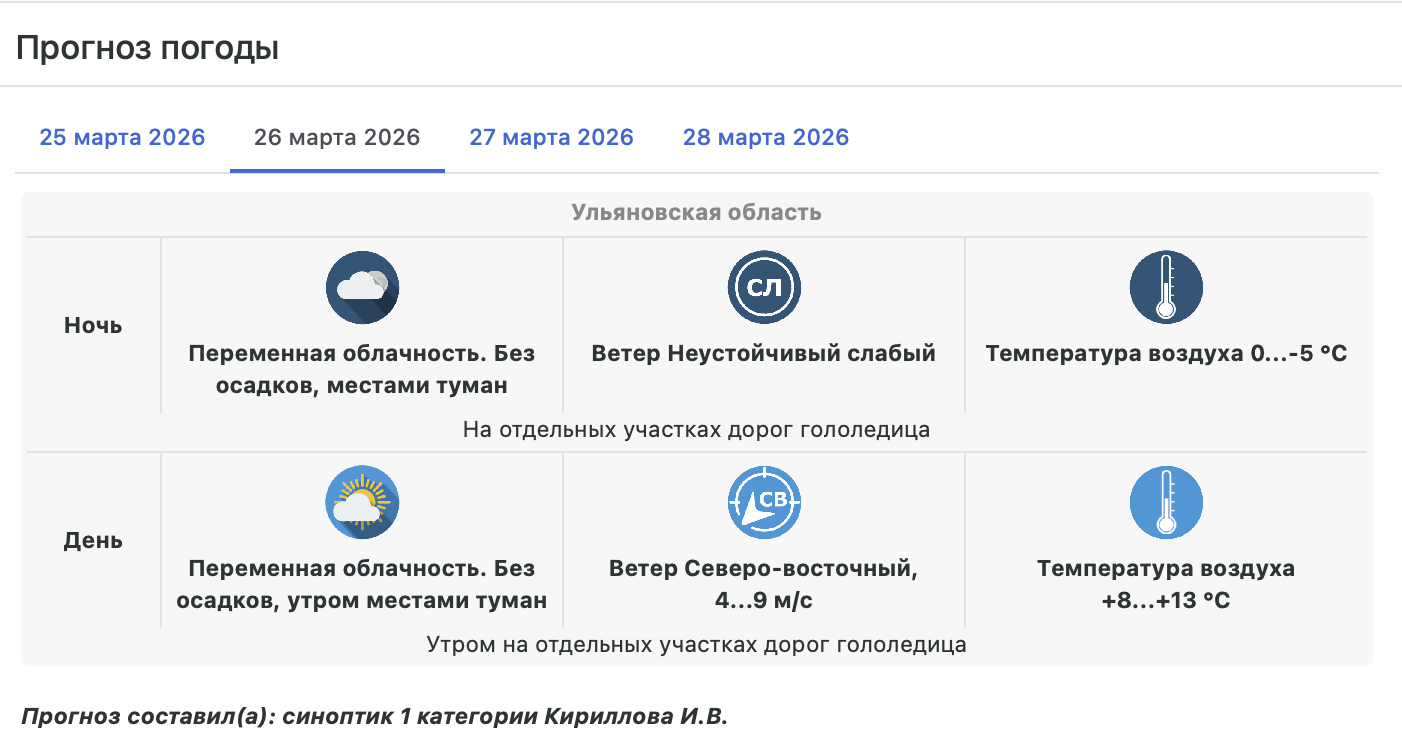Go to the 28 марта 2026 tab
Image resolution: width=1402 pixels, height=746 pixels.
point(765,138)
